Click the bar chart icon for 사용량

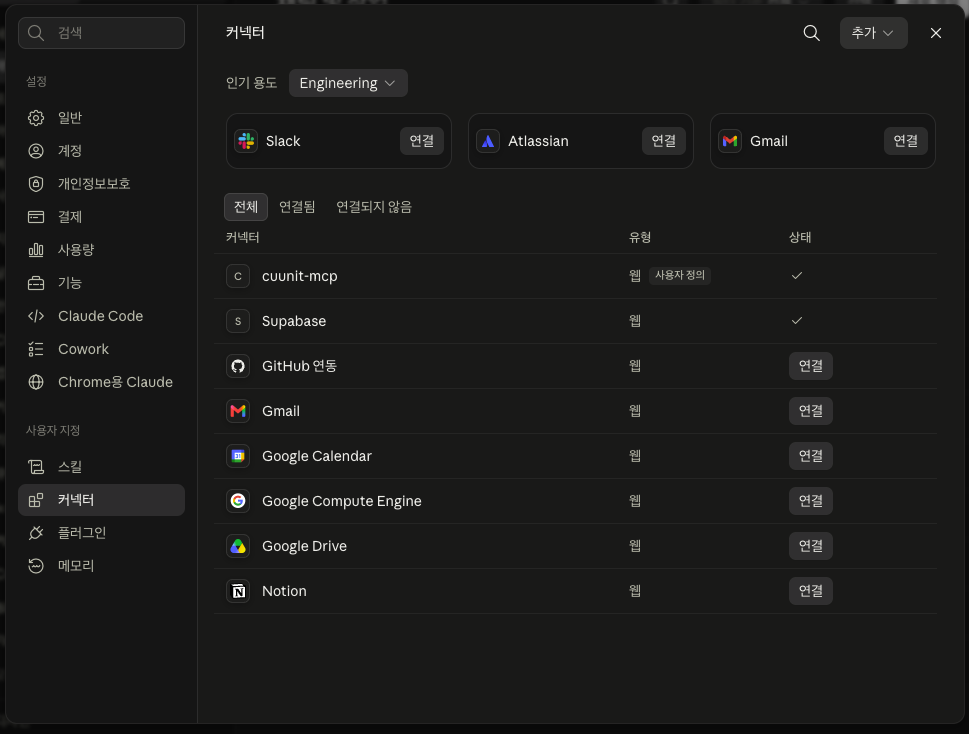click(36, 250)
